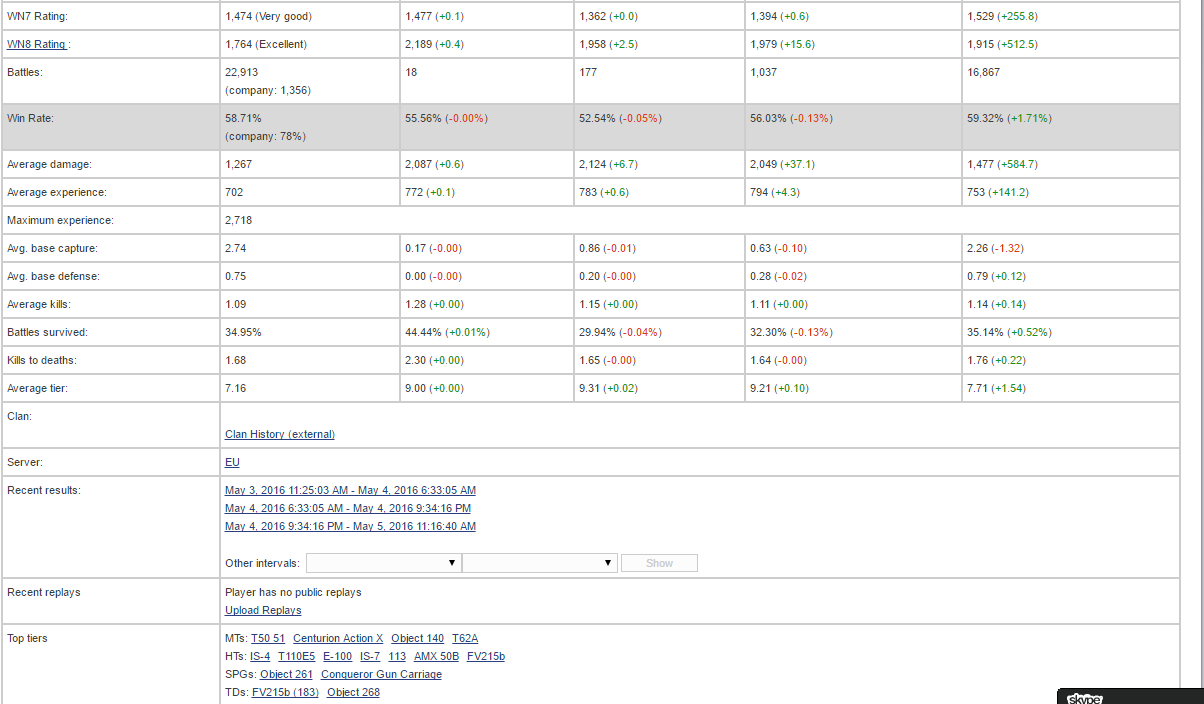Select the battles value 16,867
The width and height of the screenshot is (1204, 704).
pos(983,72)
